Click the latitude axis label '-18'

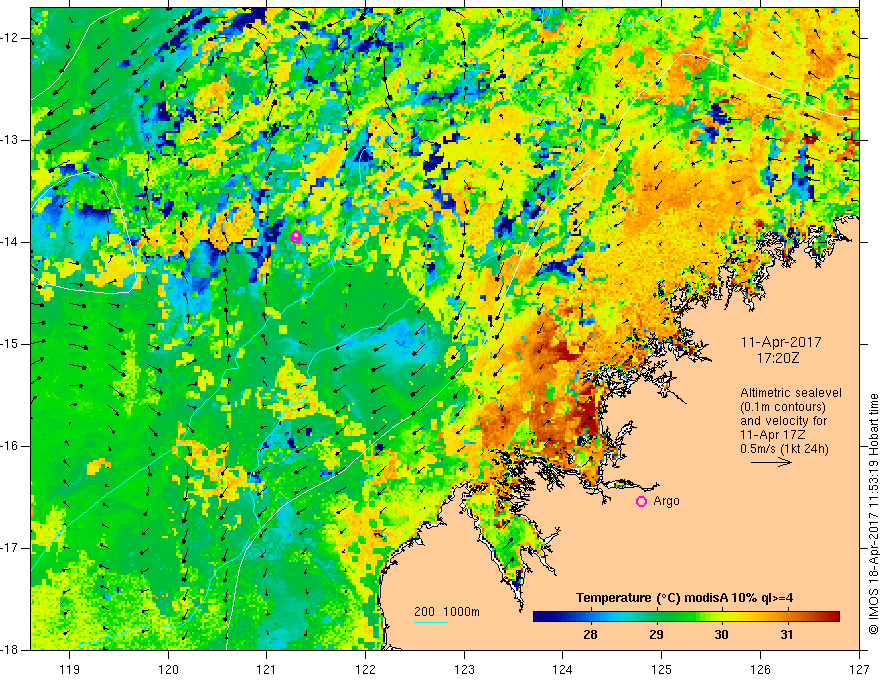click(10, 650)
